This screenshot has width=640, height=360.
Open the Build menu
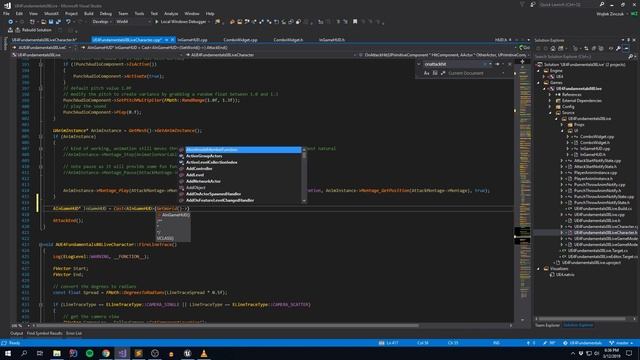89,13
